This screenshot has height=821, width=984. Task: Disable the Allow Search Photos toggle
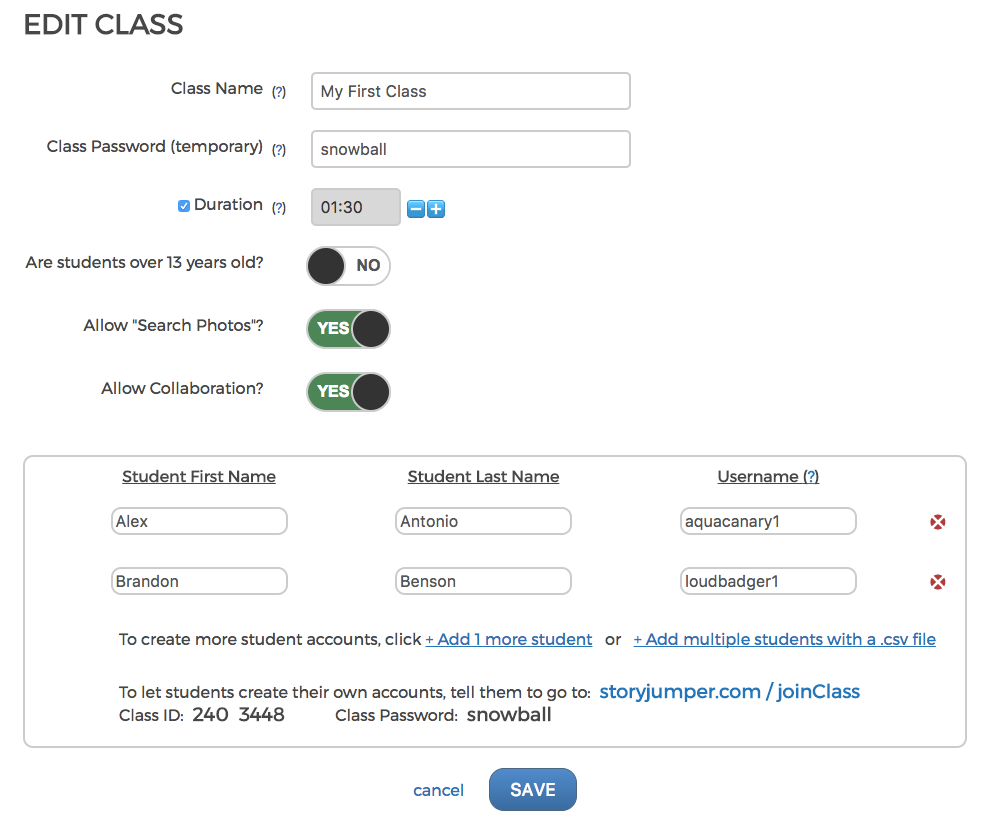click(x=348, y=328)
